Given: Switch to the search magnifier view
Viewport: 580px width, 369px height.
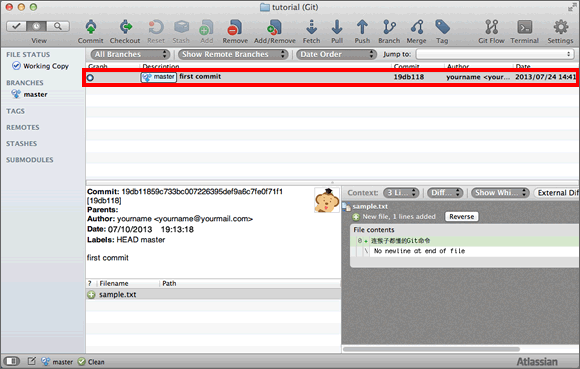Looking at the screenshot, I should [x=58, y=26].
